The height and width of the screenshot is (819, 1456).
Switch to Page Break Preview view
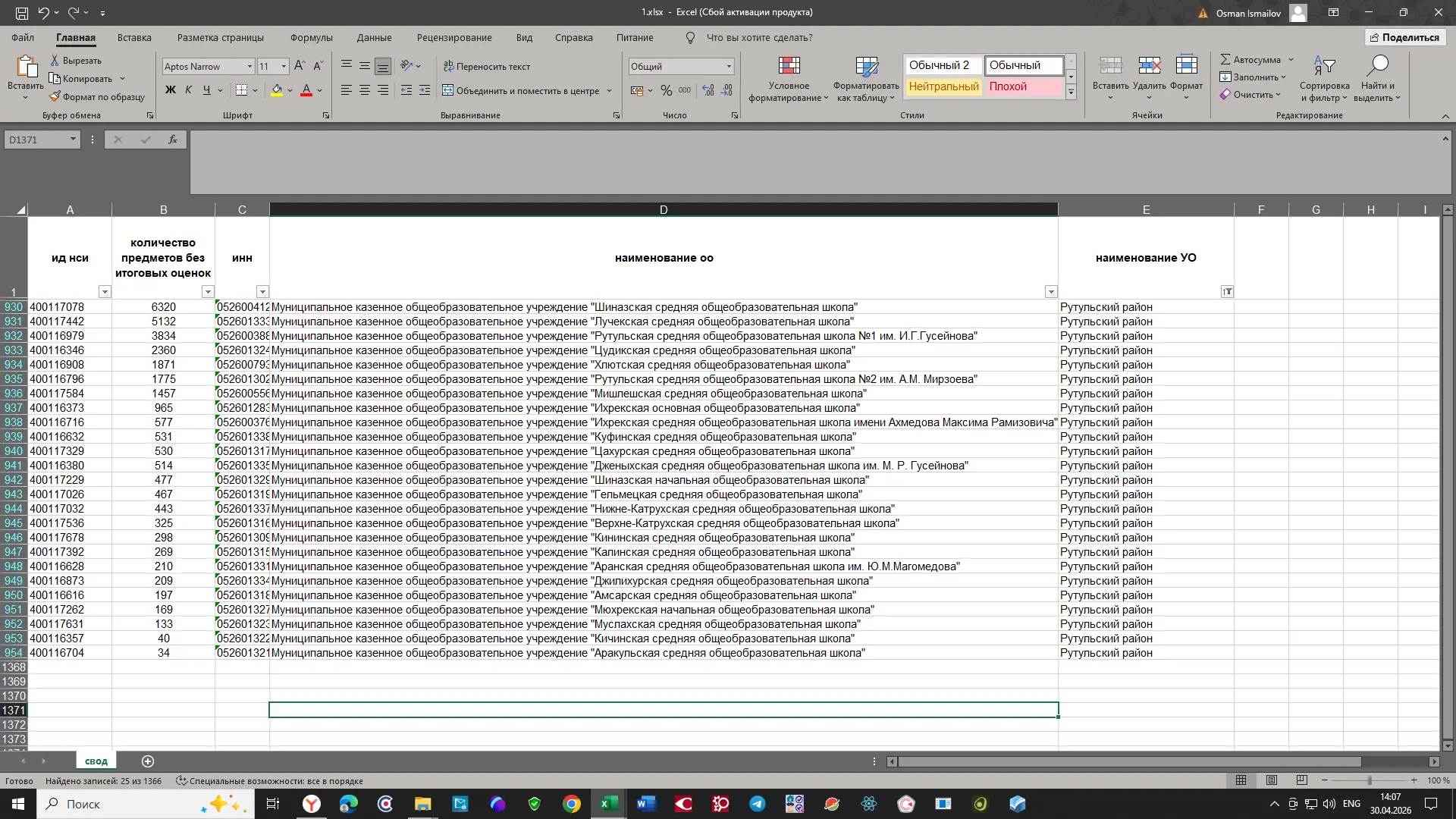pos(1302,780)
